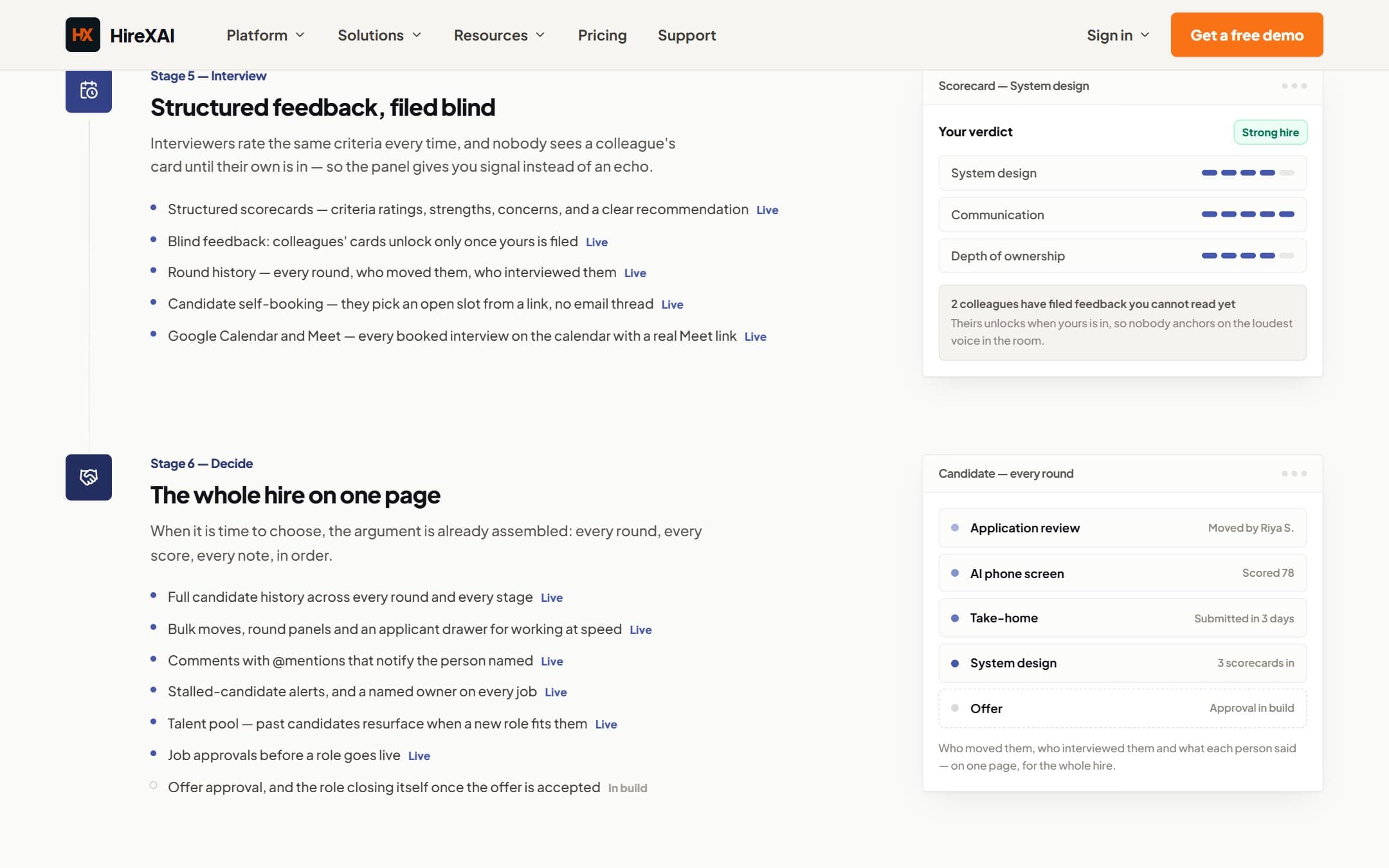
Task: Click Live tag beside Round history
Action: click(x=635, y=273)
